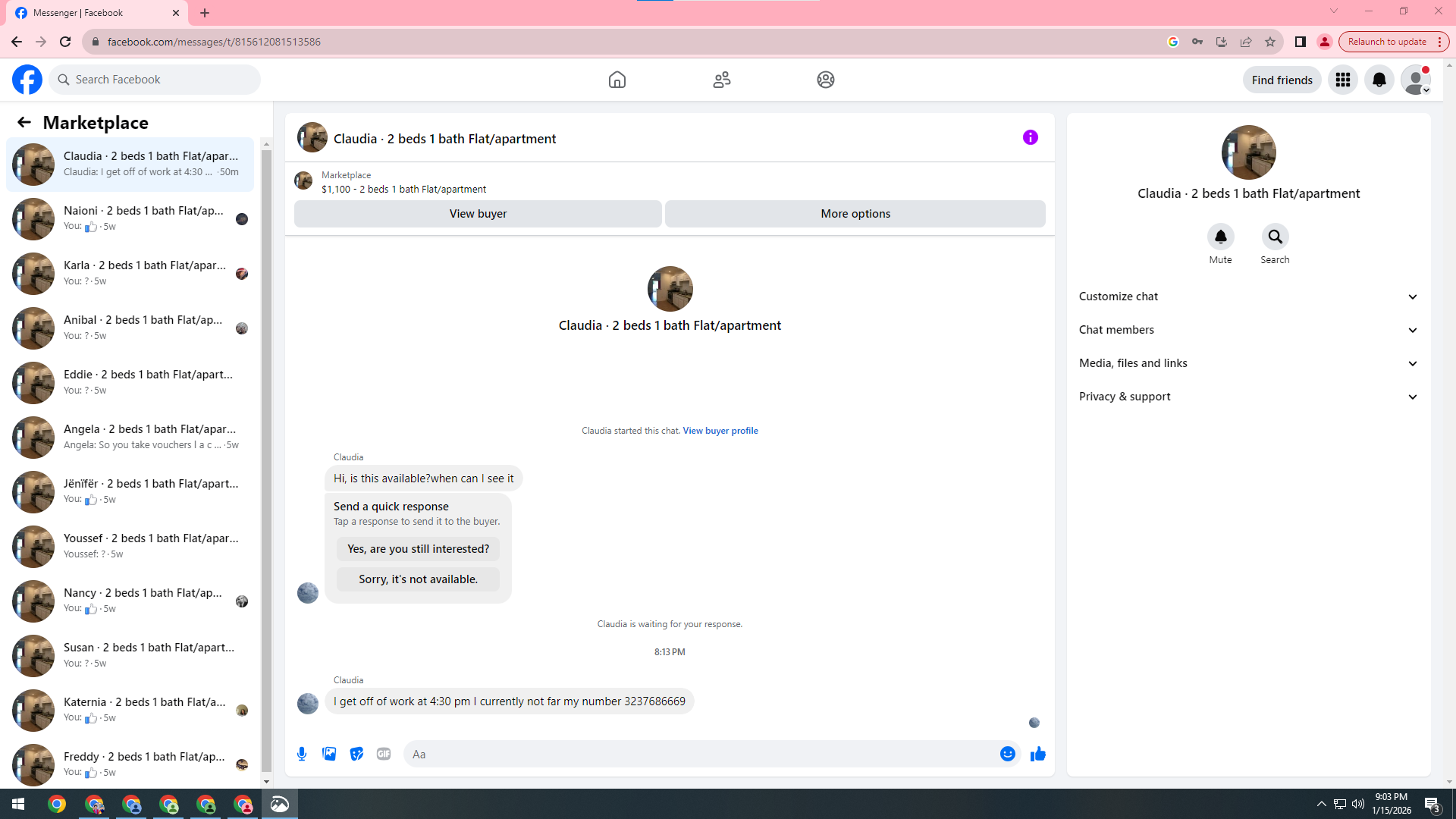This screenshot has width=1456, height=819.
Task: Search within the conversation
Action: coord(1275,237)
